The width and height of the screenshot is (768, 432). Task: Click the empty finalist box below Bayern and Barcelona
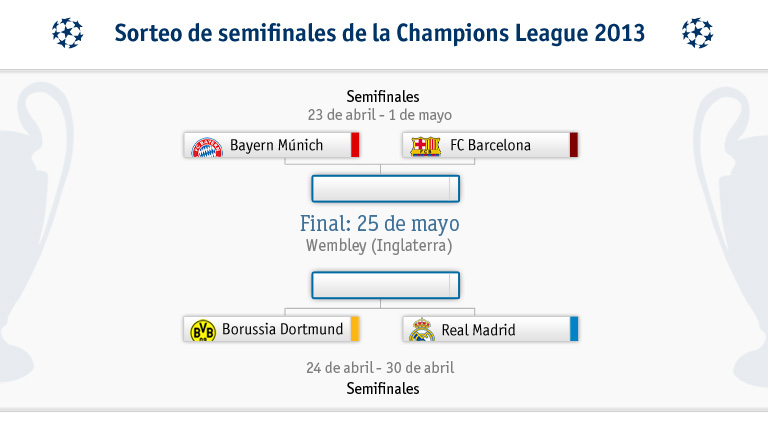[x=385, y=189]
